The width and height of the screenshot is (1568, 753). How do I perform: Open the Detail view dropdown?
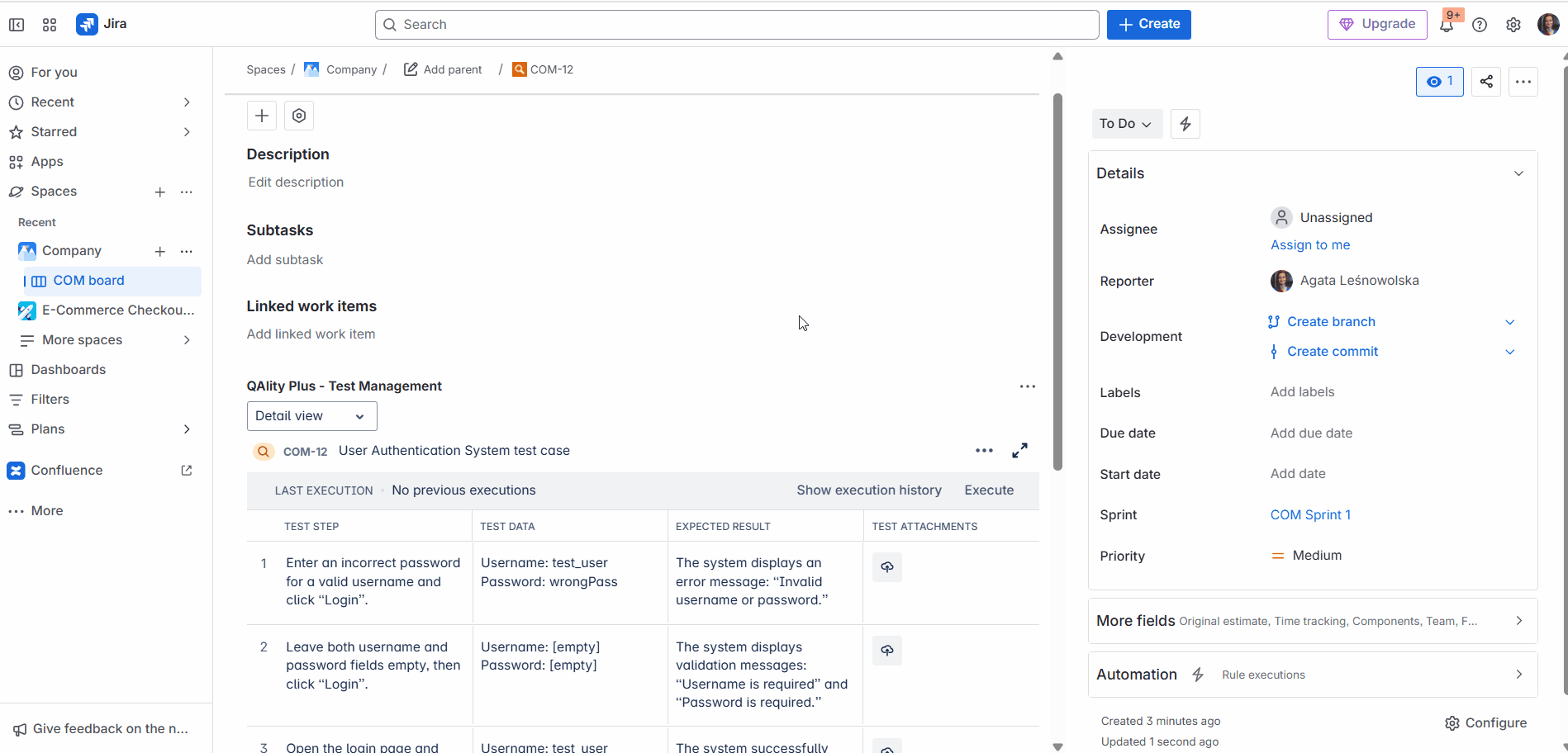[x=312, y=416]
